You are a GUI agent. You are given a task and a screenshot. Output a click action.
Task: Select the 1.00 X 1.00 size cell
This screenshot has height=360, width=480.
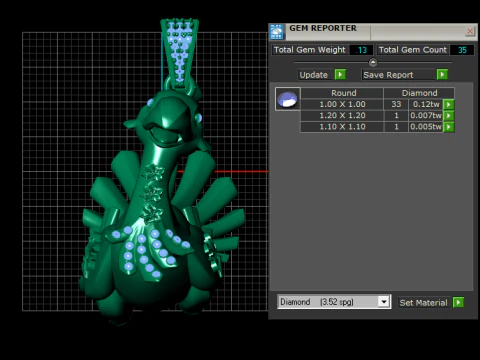click(x=342, y=104)
